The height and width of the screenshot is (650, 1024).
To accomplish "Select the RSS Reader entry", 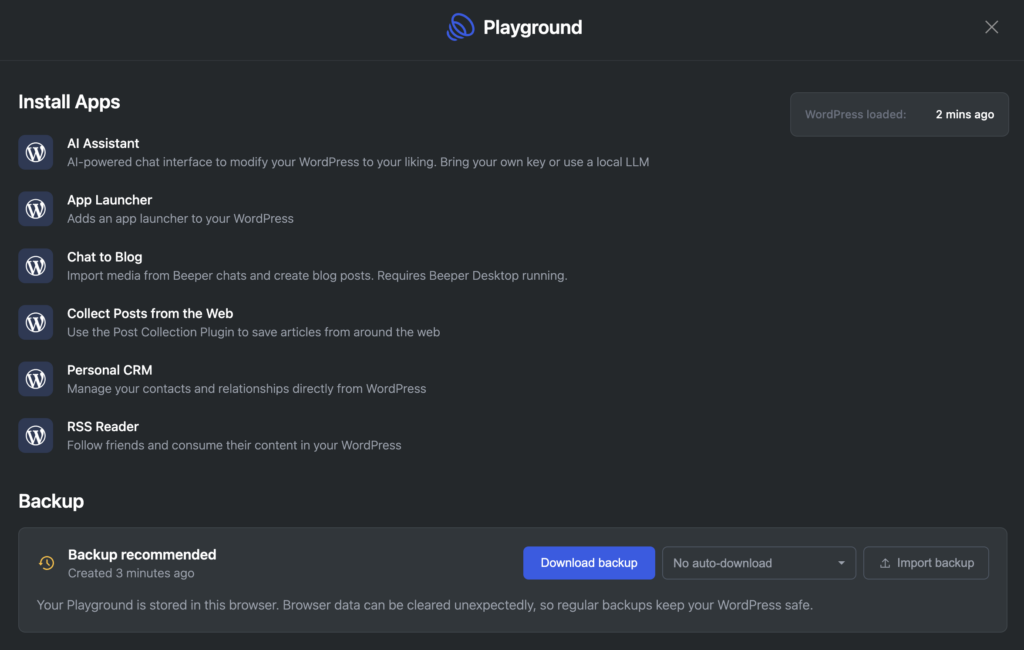I will pos(104,427).
